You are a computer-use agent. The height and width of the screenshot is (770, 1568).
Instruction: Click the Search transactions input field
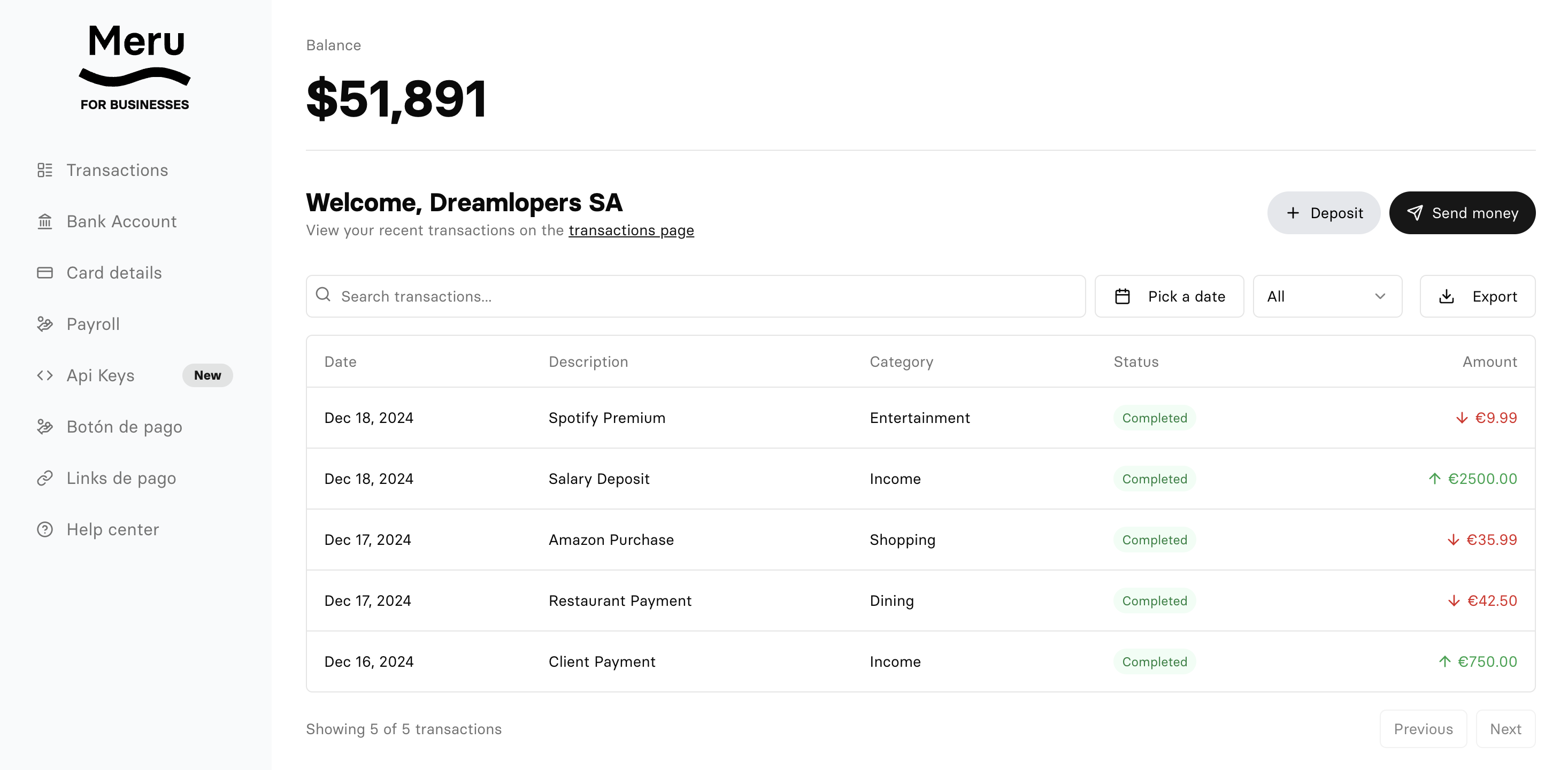(695, 296)
